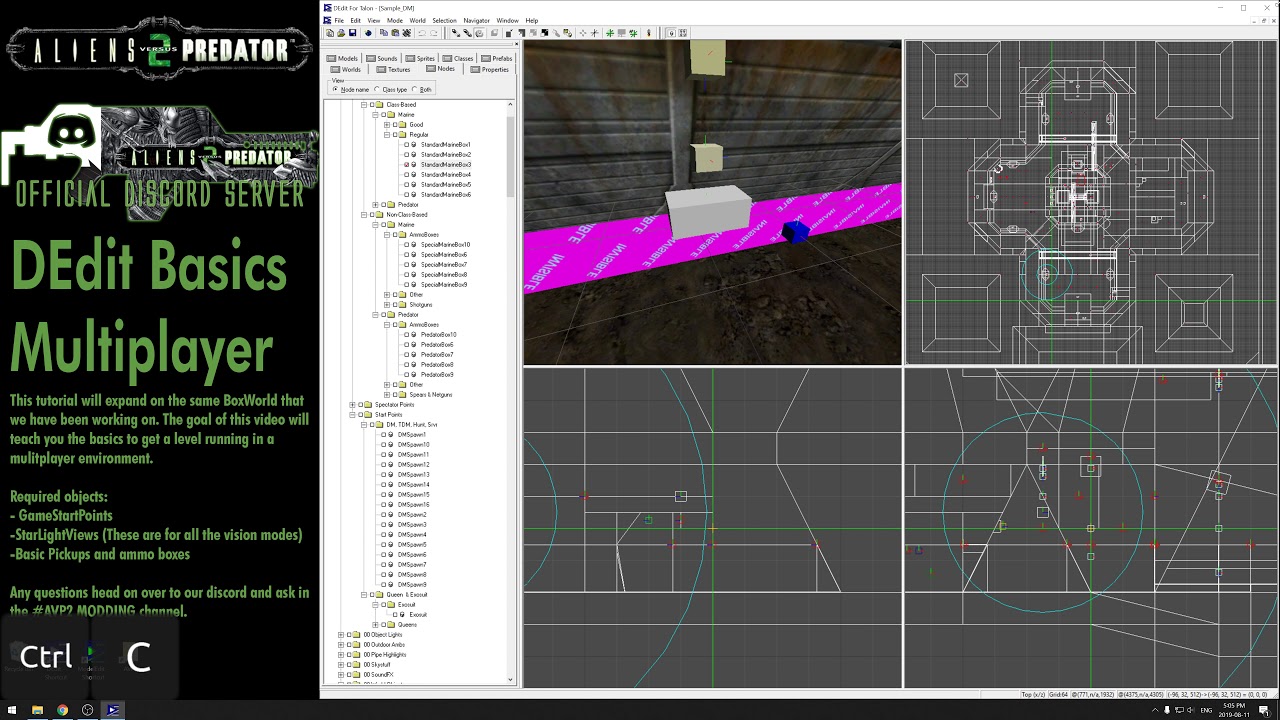
Task: Collapse the Start Points node
Action: point(352,414)
